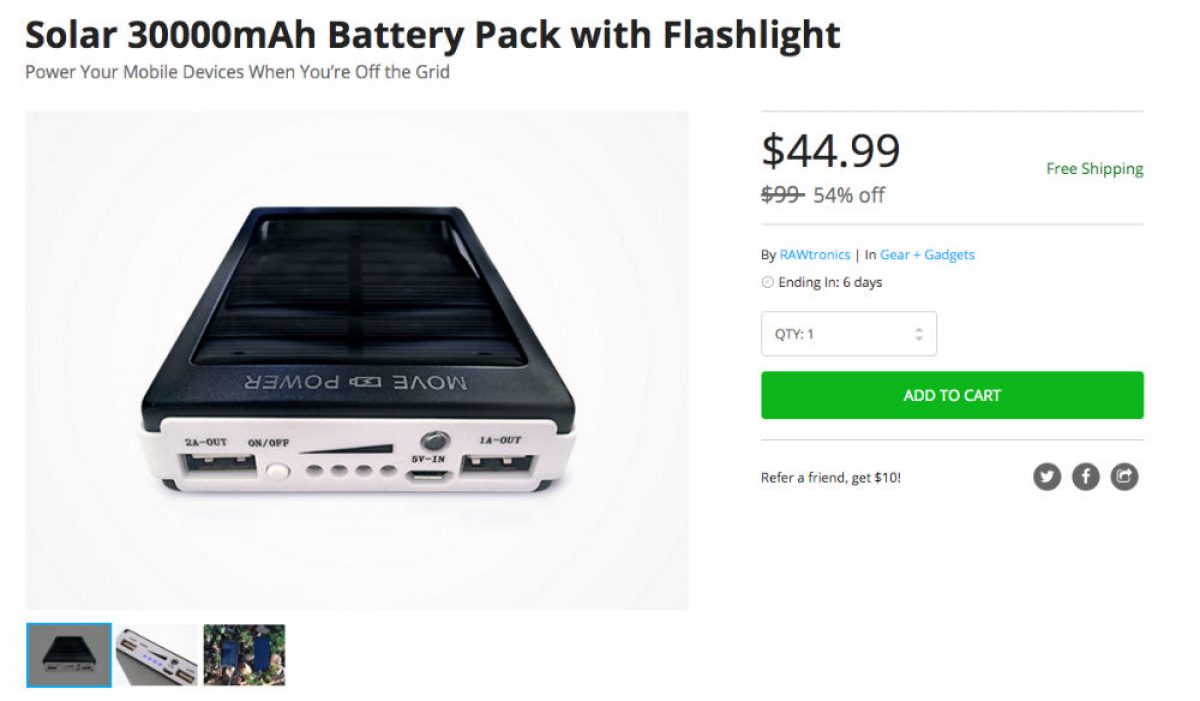Click the Ending In: 6 days text
The image size is (1200, 701).
click(x=830, y=283)
